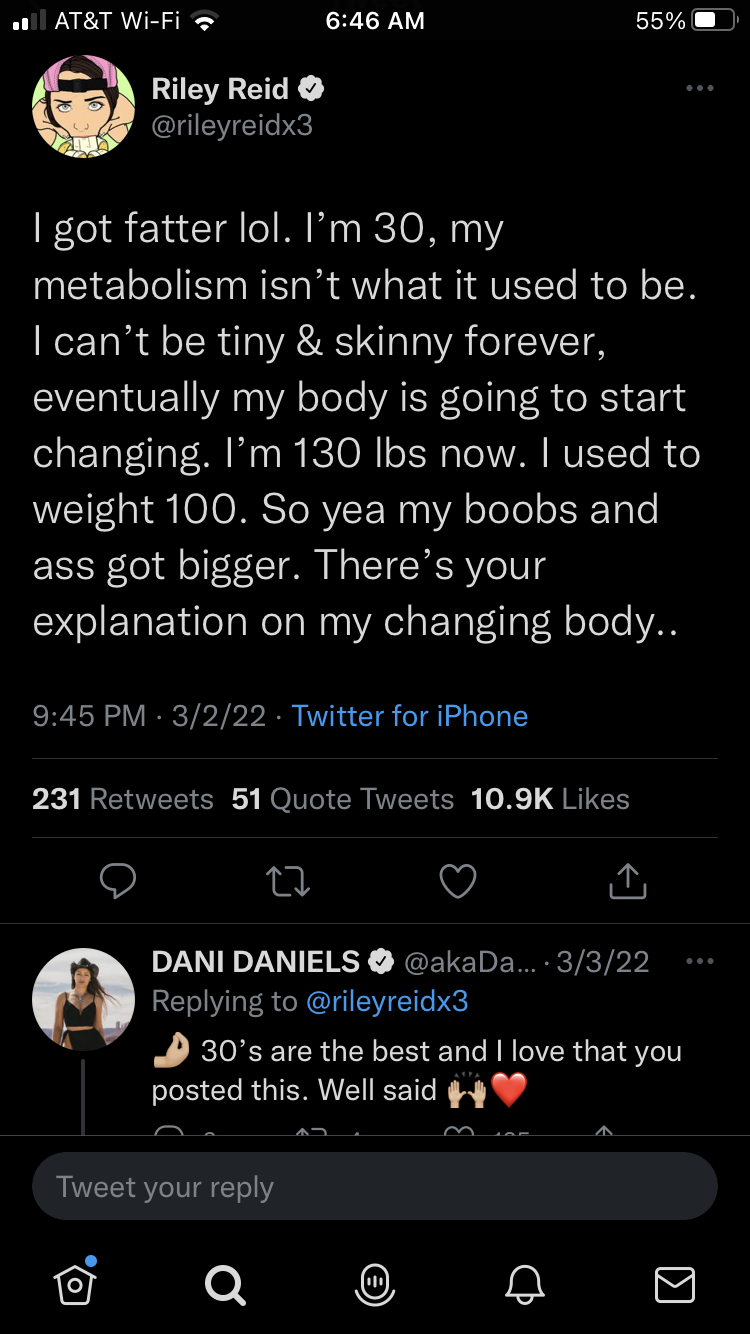The height and width of the screenshot is (1334, 750).
Task: Tap the @rileyreidx3 mention in reply
Action: click(x=386, y=1001)
